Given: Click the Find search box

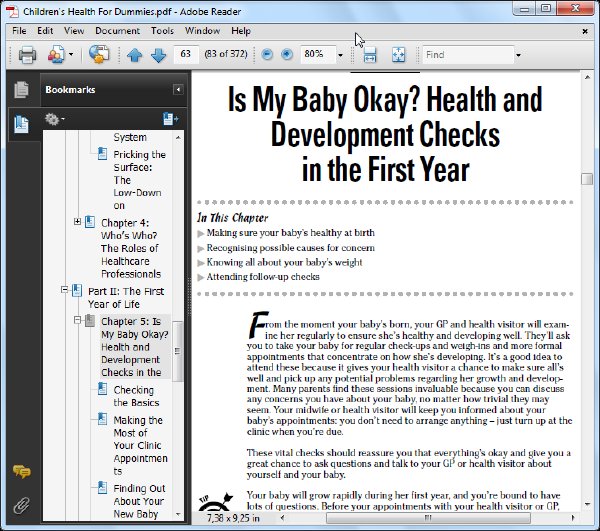Looking at the screenshot, I should (468, 55).
